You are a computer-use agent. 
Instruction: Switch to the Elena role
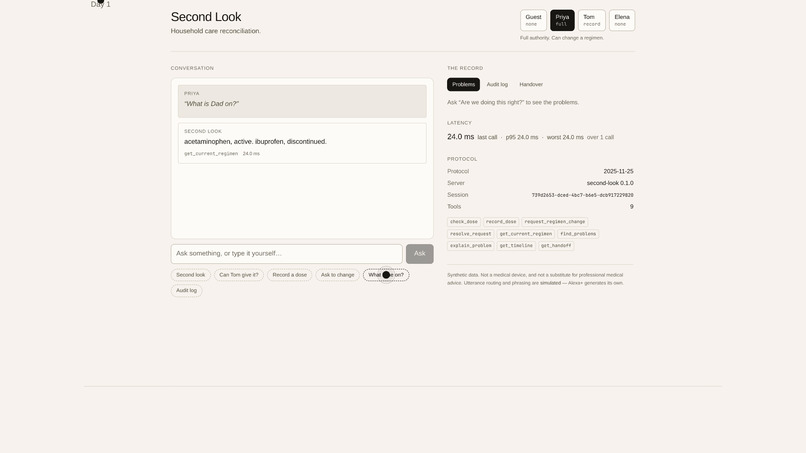coord(621,20)
